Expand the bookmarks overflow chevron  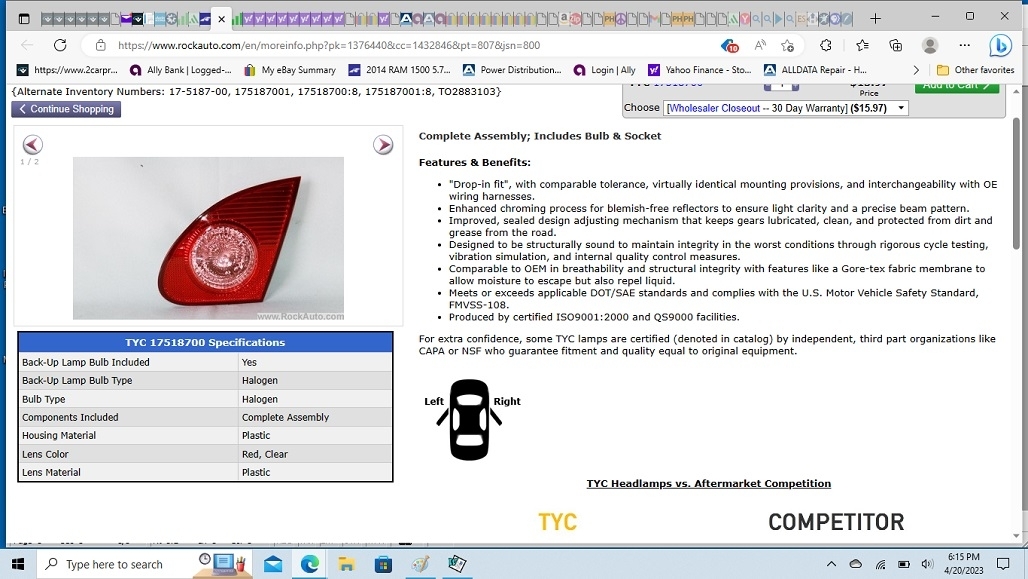(916, 70)
